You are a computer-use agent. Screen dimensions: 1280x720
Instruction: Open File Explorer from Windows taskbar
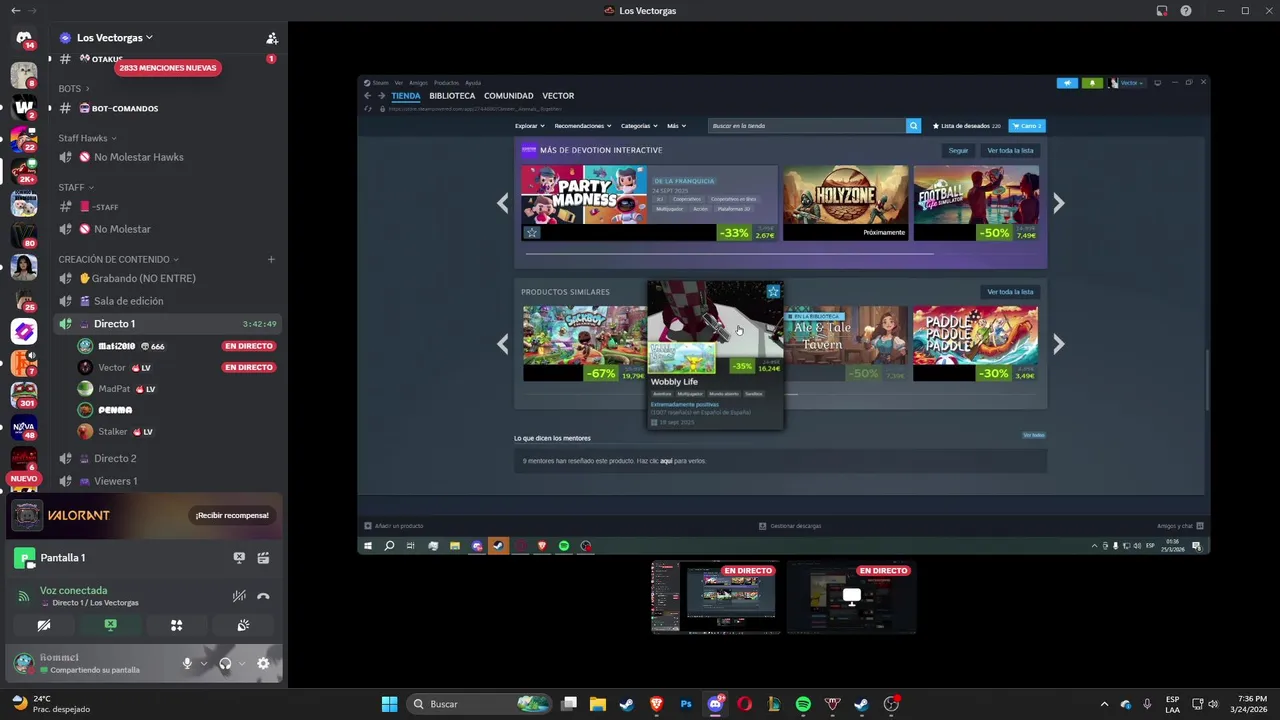click(598, 704)
